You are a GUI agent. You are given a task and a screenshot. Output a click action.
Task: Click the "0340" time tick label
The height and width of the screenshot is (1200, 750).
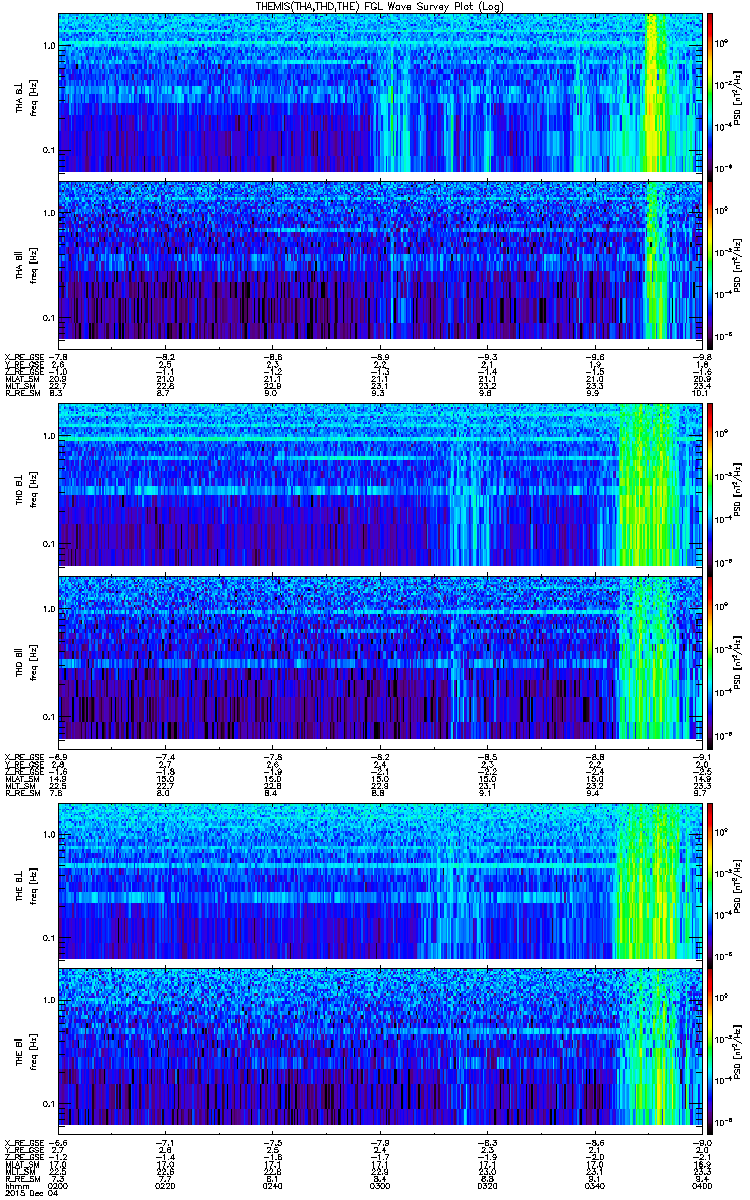coord(595,1185)
